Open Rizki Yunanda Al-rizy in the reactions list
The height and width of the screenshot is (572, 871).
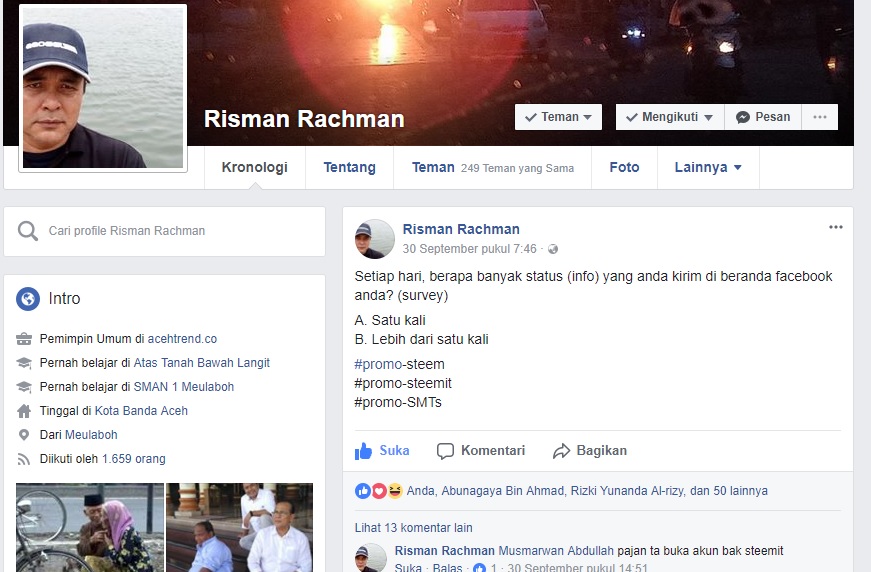[x=629, y=491]
